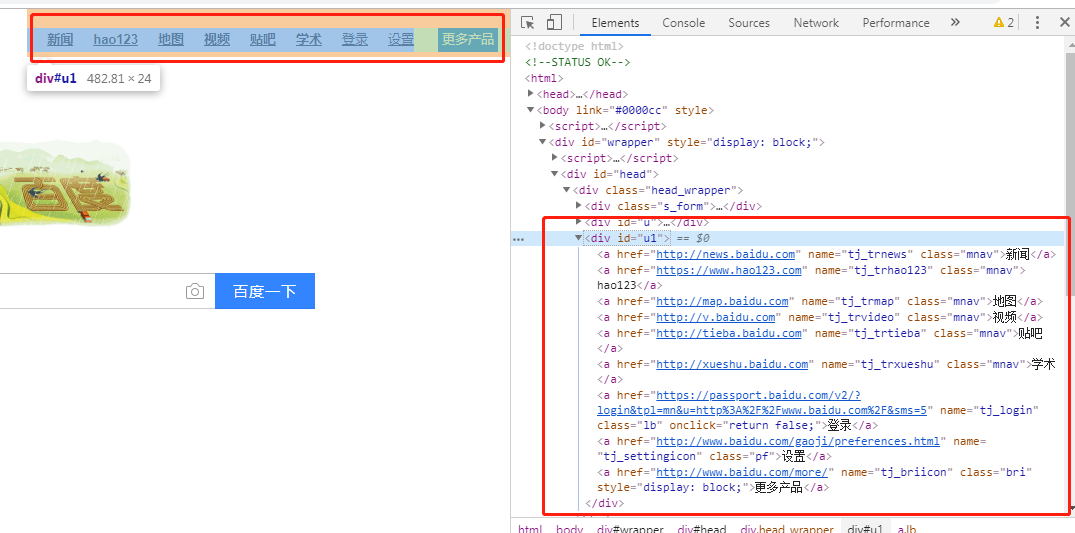Select the closing </div> line under u1
The height and width of the screenshot is (533, 1075).
point(605,504)
